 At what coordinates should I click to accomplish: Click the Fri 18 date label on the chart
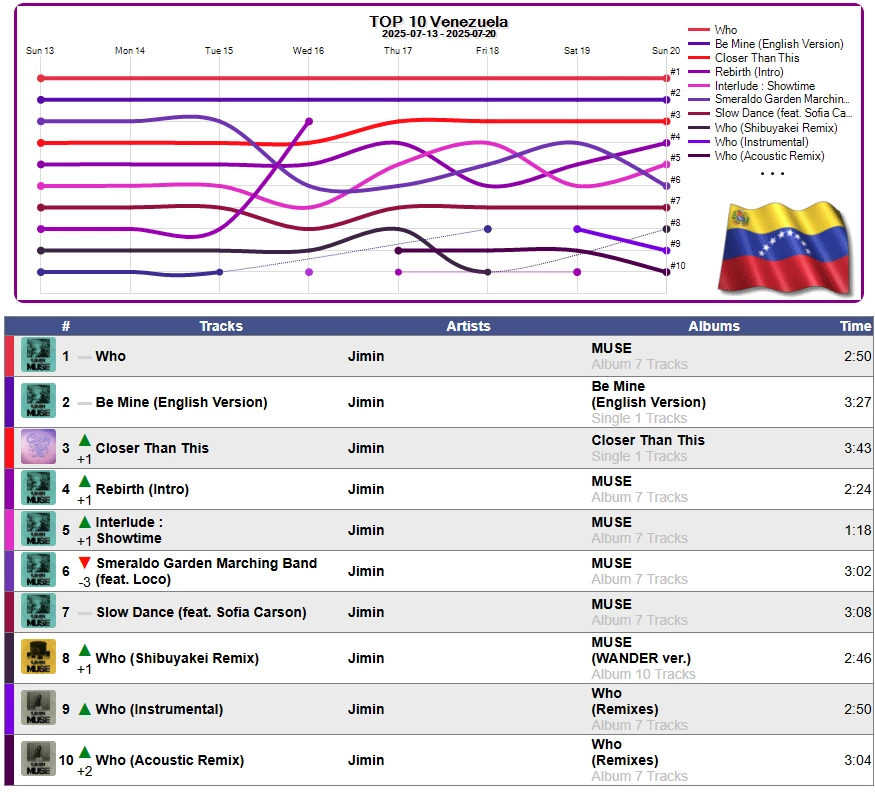pos(487,51)
